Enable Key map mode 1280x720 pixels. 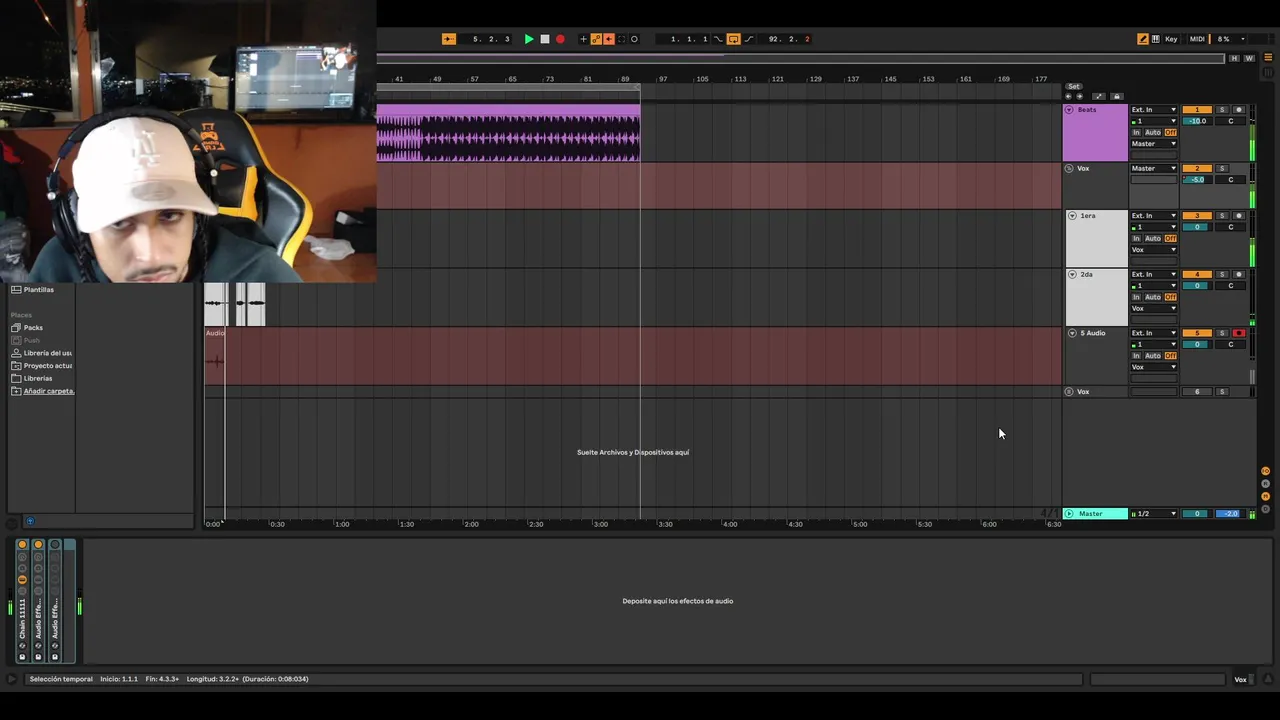click(x=1171, y=39)
